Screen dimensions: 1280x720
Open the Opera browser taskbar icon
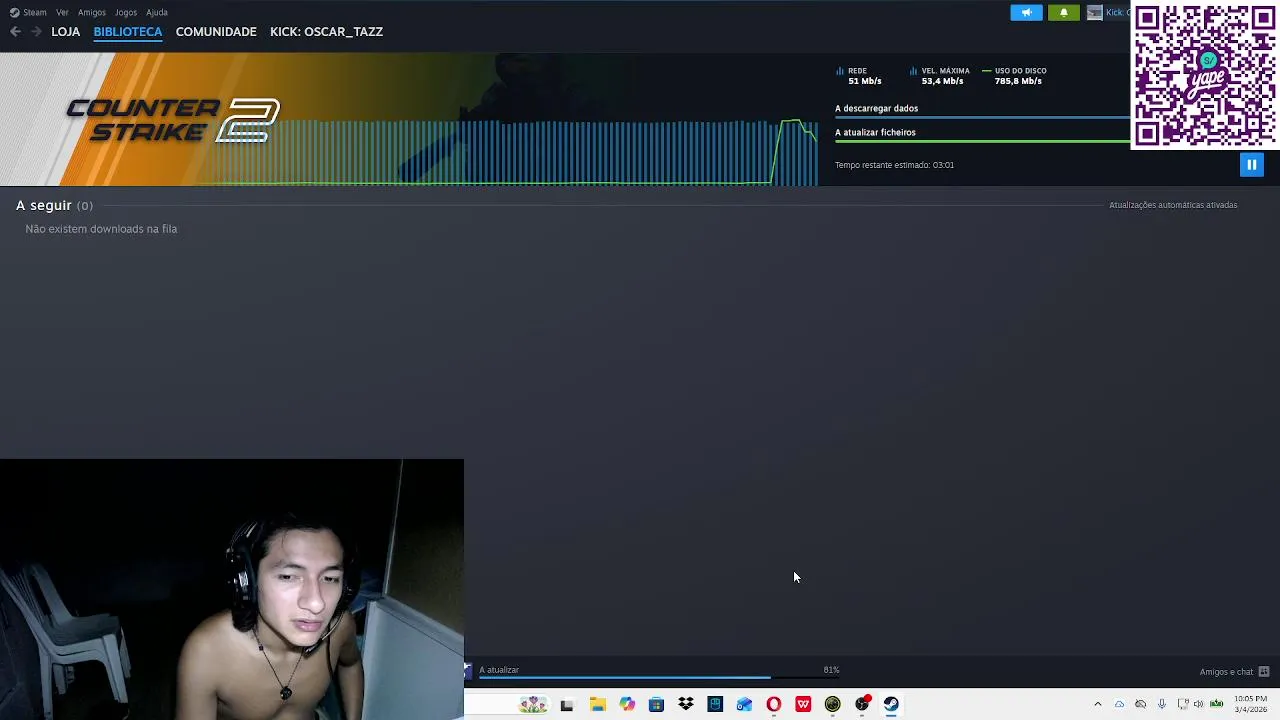pyautogui.click(x=774, y=704)
